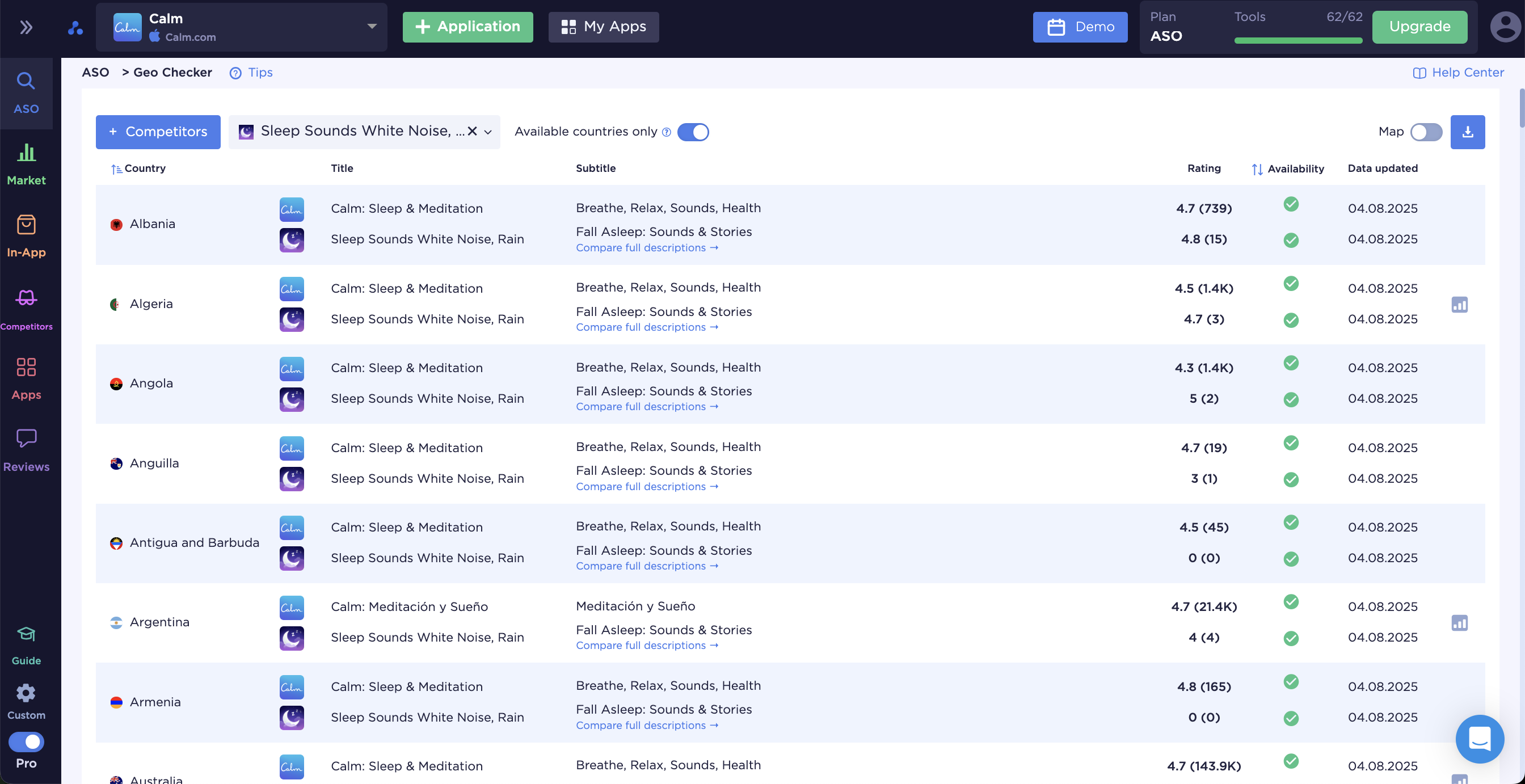Click Calm app icon in Albania row
Viewport: 1525px width, 784px height.
pos(291,209)
